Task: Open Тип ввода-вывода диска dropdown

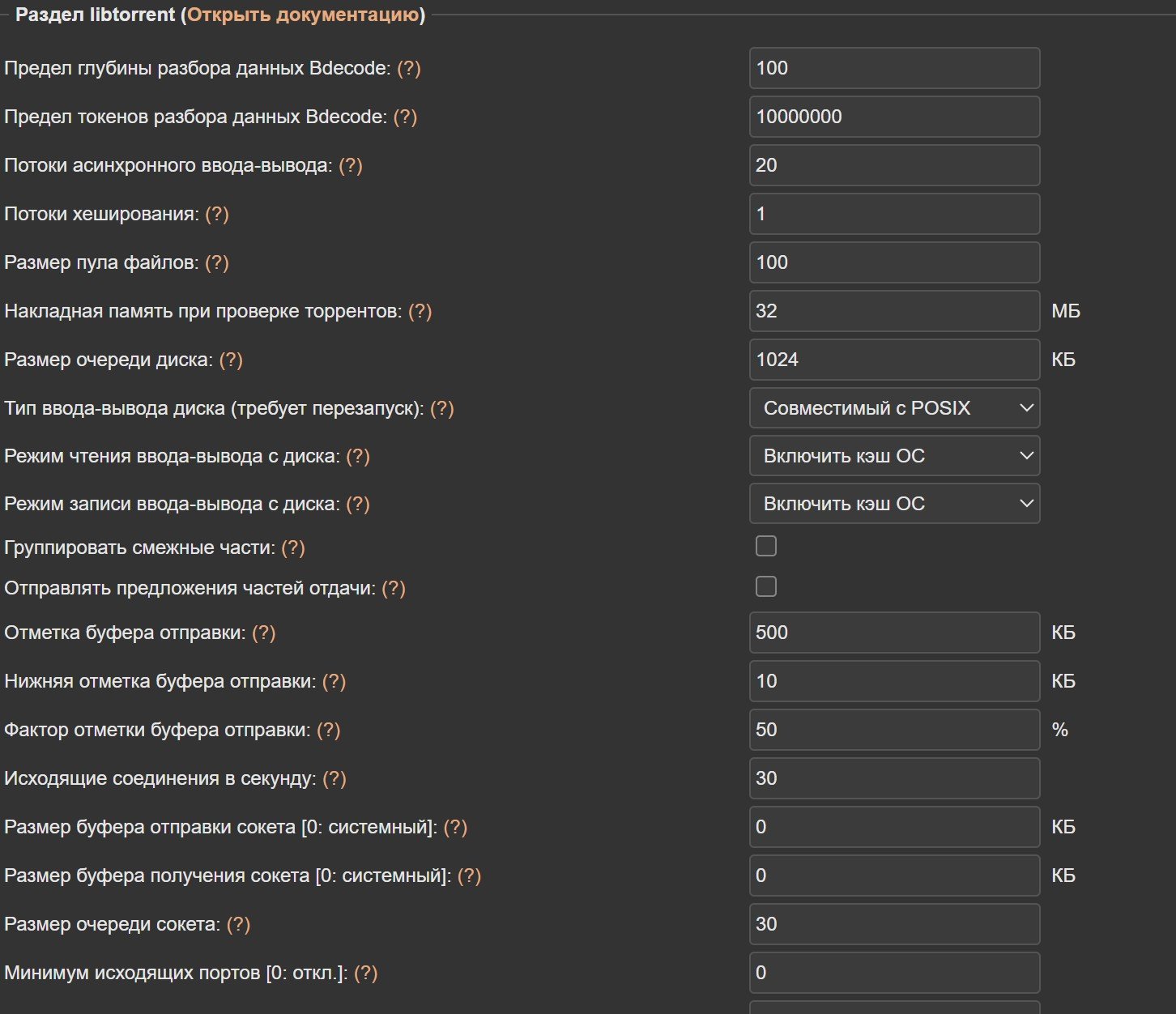Action: coord(895,408)
